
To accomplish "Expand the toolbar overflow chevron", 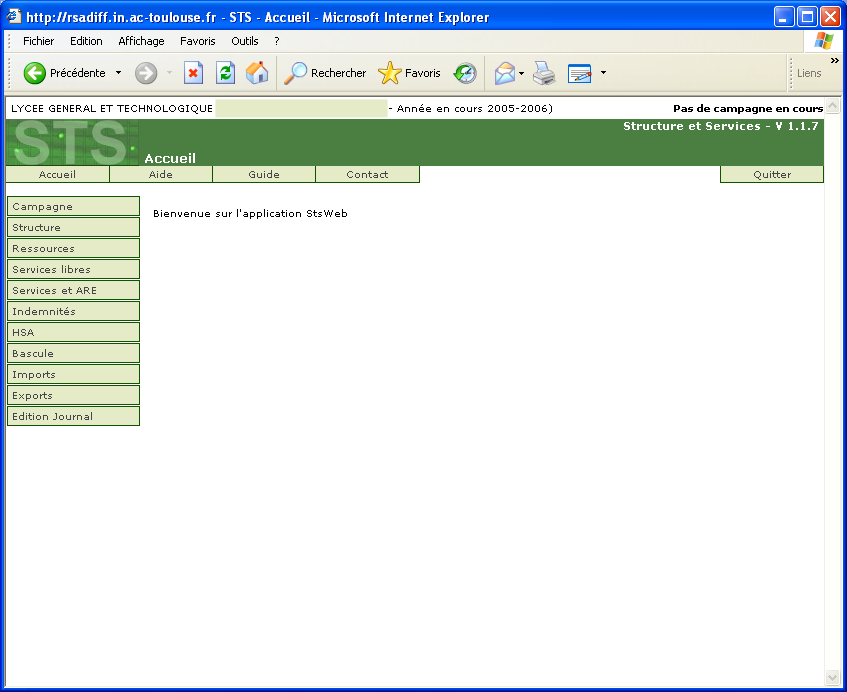I will click(x=835, y=60).
